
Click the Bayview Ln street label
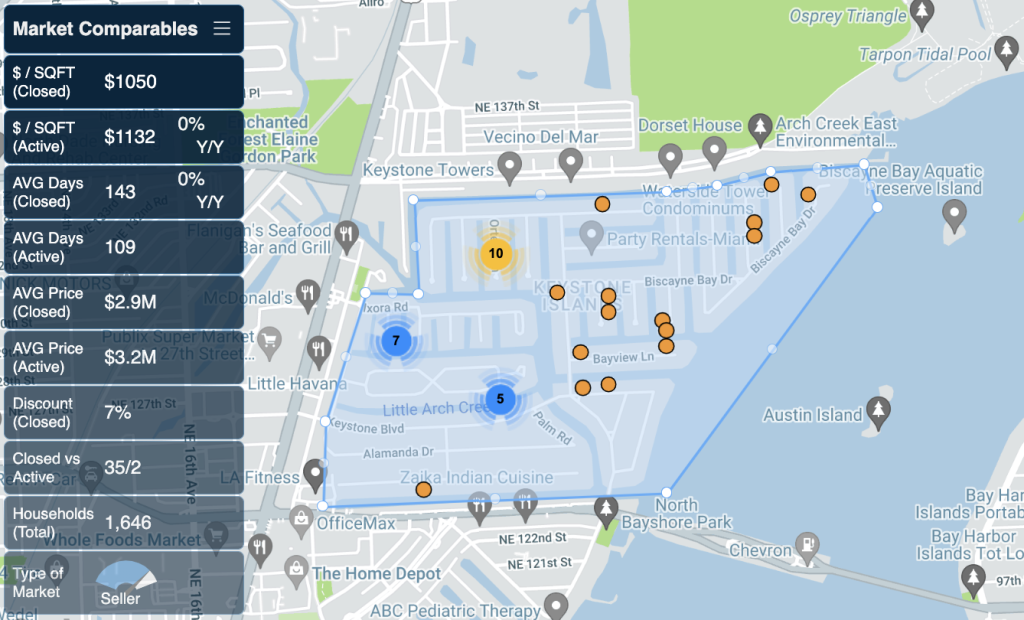click(x=623, y=357)
